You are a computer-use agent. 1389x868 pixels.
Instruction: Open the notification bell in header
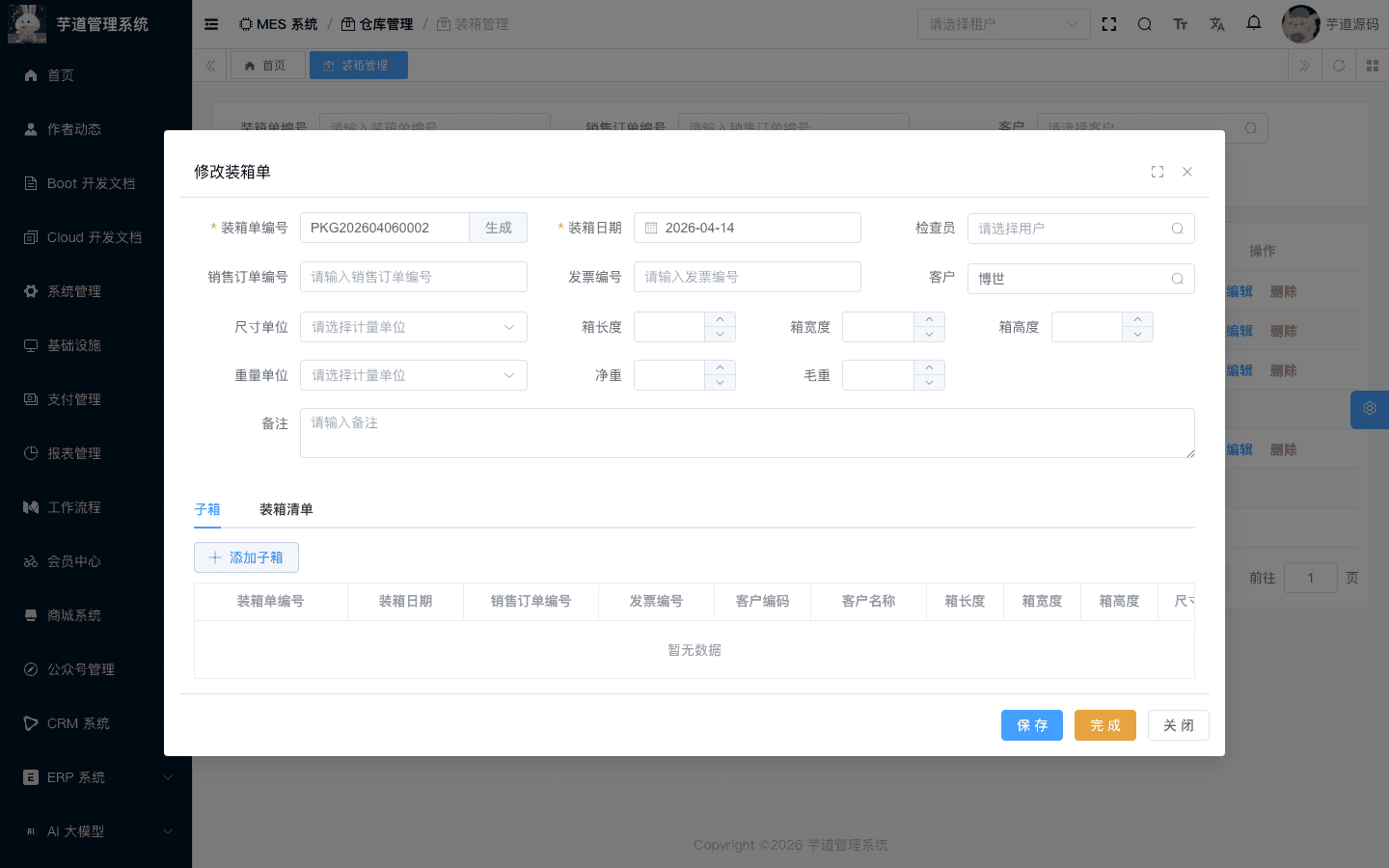point(1253,23)
